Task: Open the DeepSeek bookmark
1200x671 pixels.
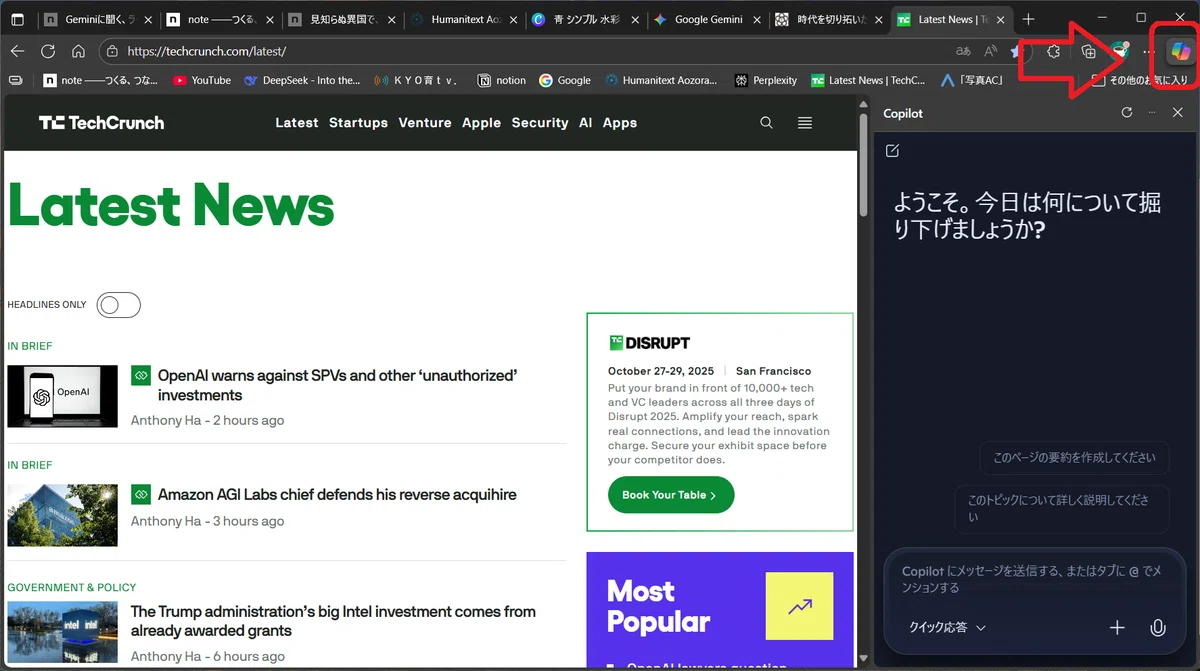Action: point(301,80)
